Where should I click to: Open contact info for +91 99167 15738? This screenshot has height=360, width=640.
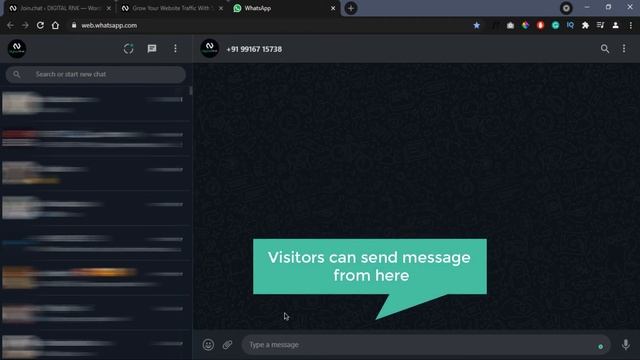coord(254,49)
